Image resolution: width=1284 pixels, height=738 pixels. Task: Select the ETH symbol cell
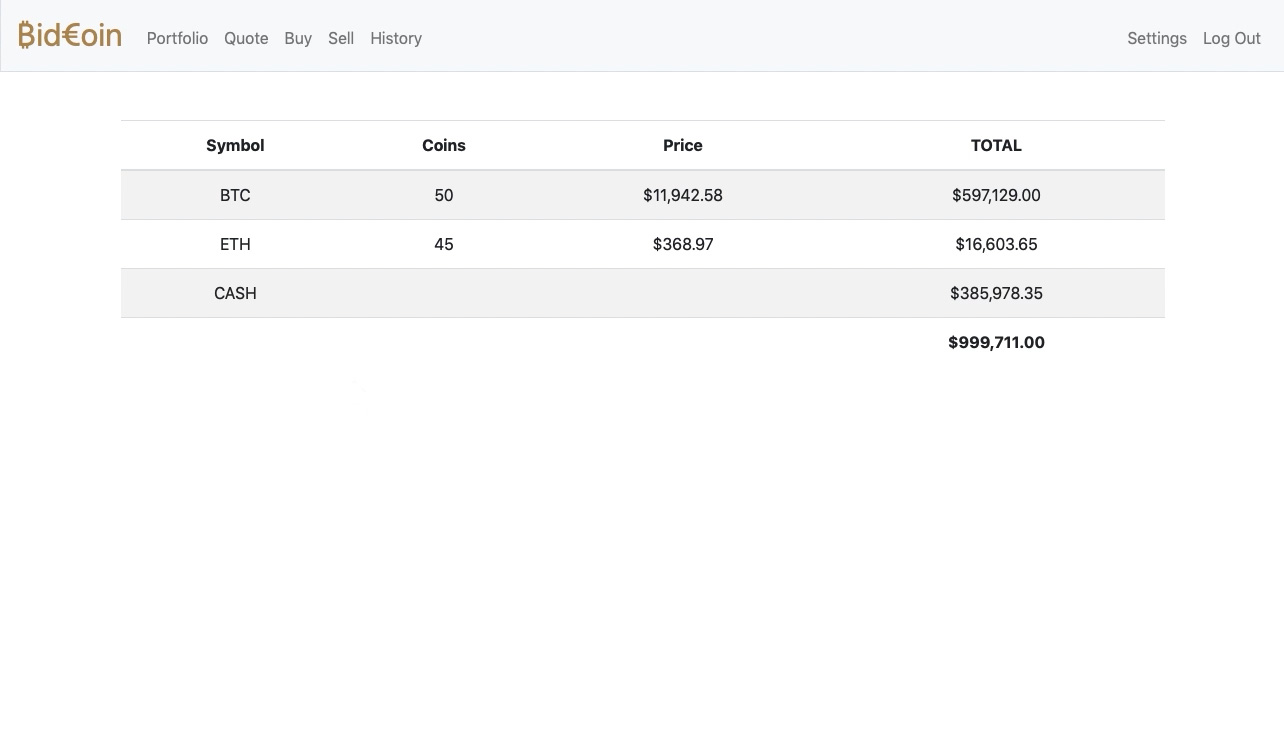click(235, 244)
